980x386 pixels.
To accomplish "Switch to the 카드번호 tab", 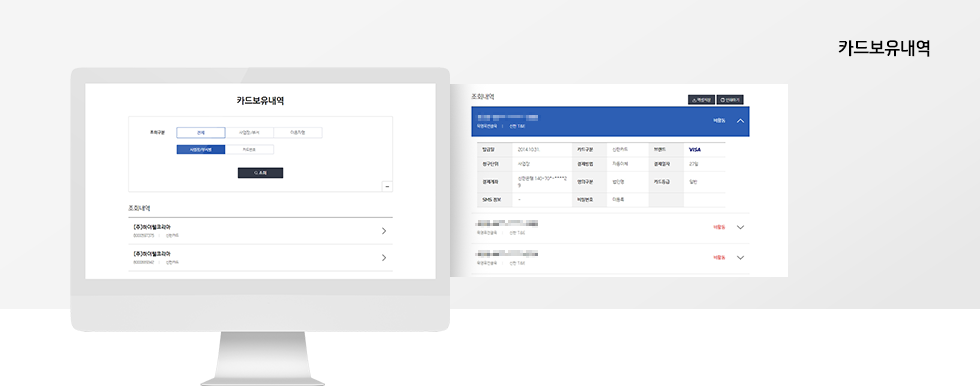I will [x=249, y=150].
